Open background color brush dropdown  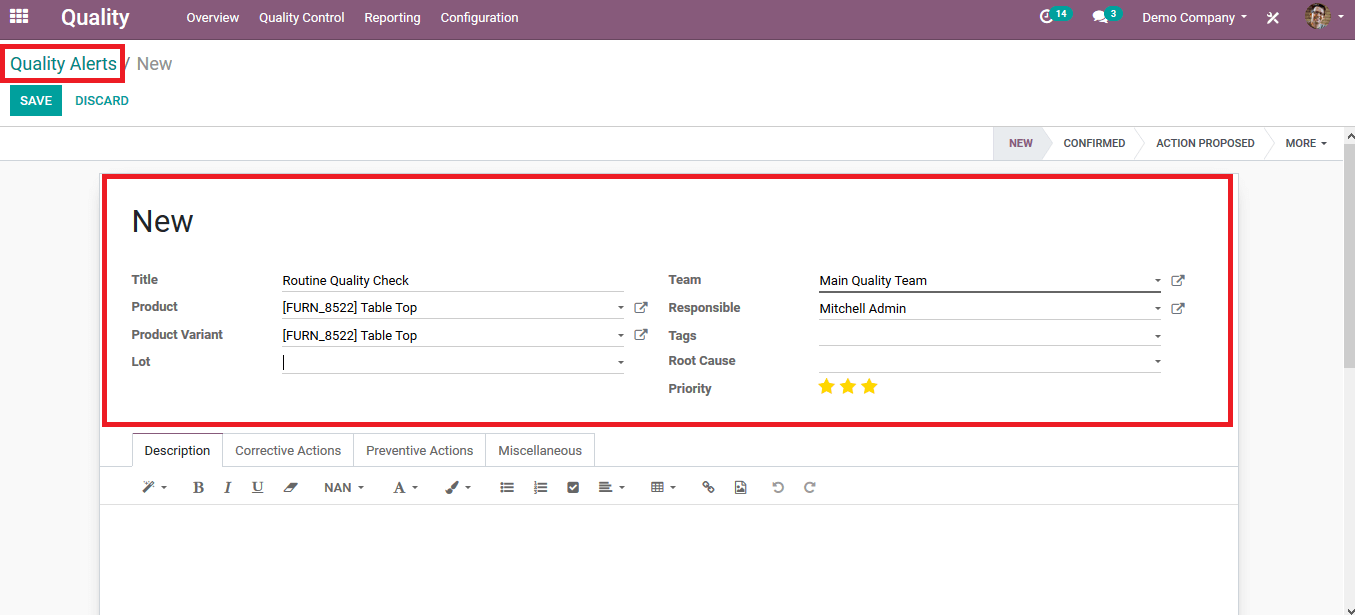click(457, 487)
